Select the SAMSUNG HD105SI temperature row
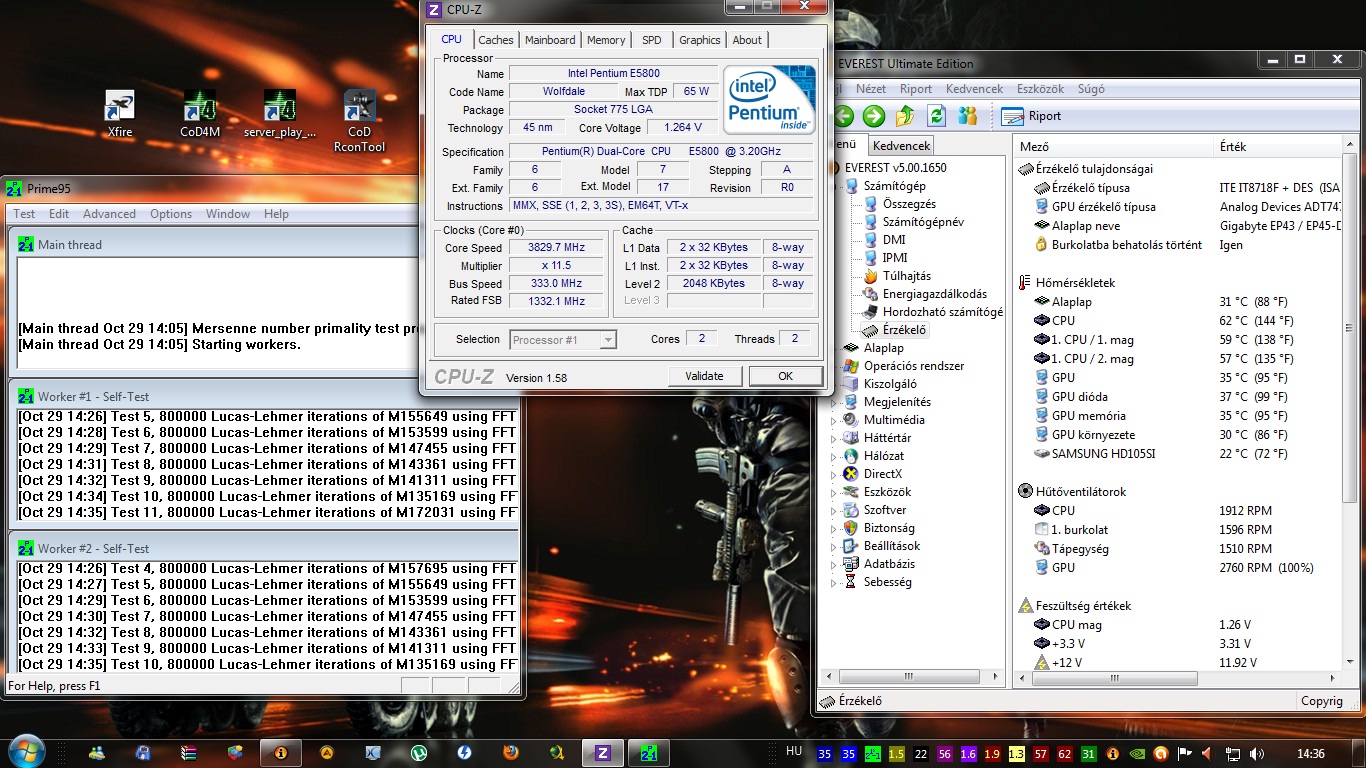This screenshot has height=768, width=1366. pos(1177,454)
